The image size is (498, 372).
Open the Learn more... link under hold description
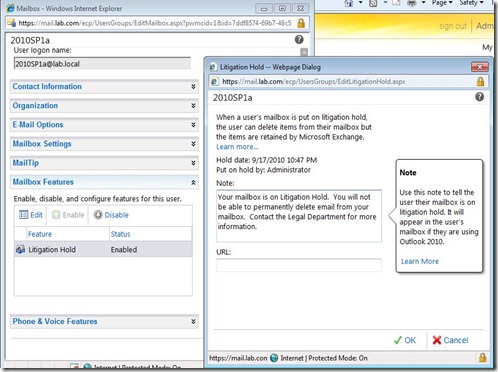(237, 147)
